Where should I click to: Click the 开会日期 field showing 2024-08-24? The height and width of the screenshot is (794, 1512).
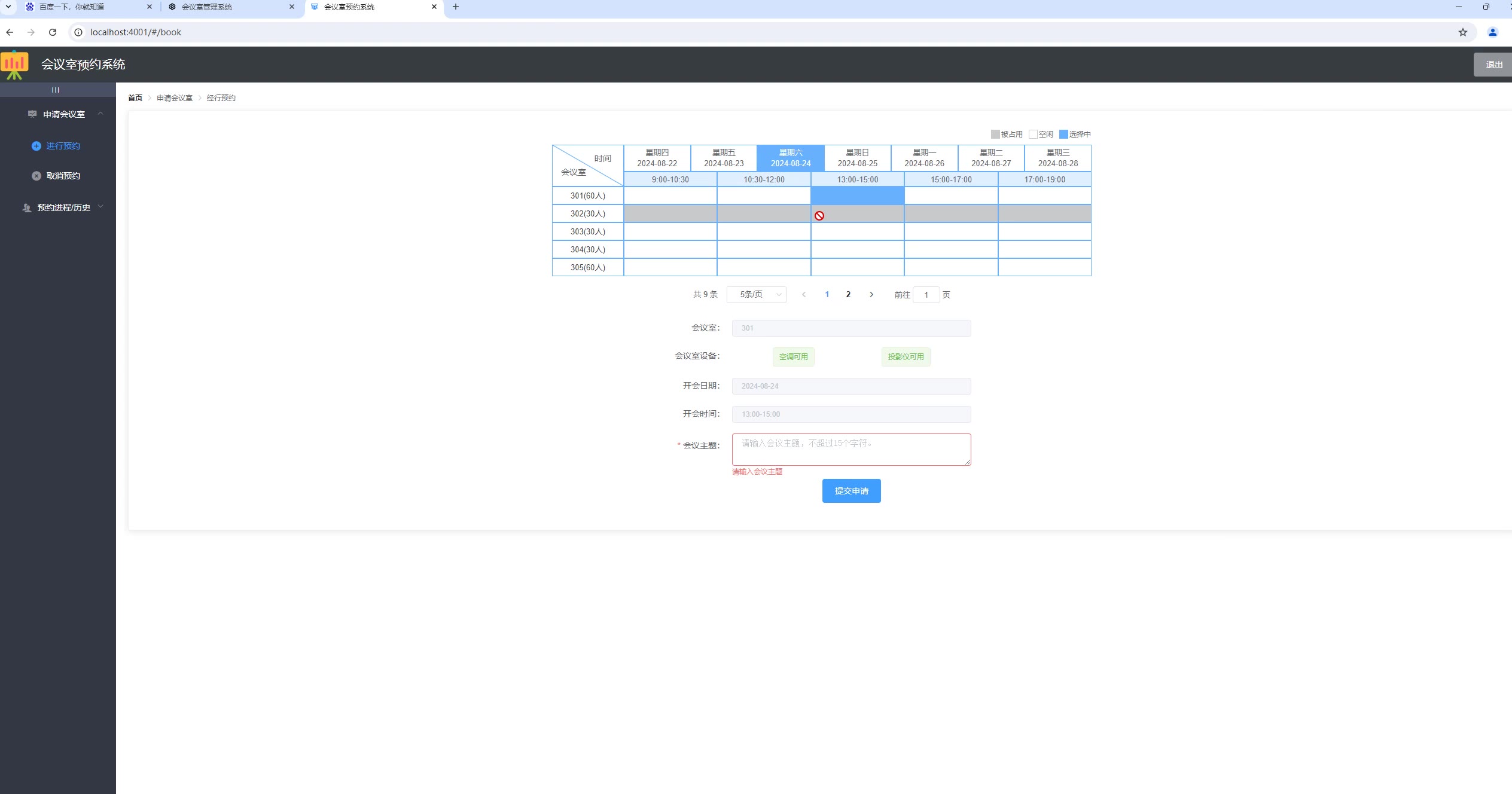pyautogui.click(x=851, y=386)
